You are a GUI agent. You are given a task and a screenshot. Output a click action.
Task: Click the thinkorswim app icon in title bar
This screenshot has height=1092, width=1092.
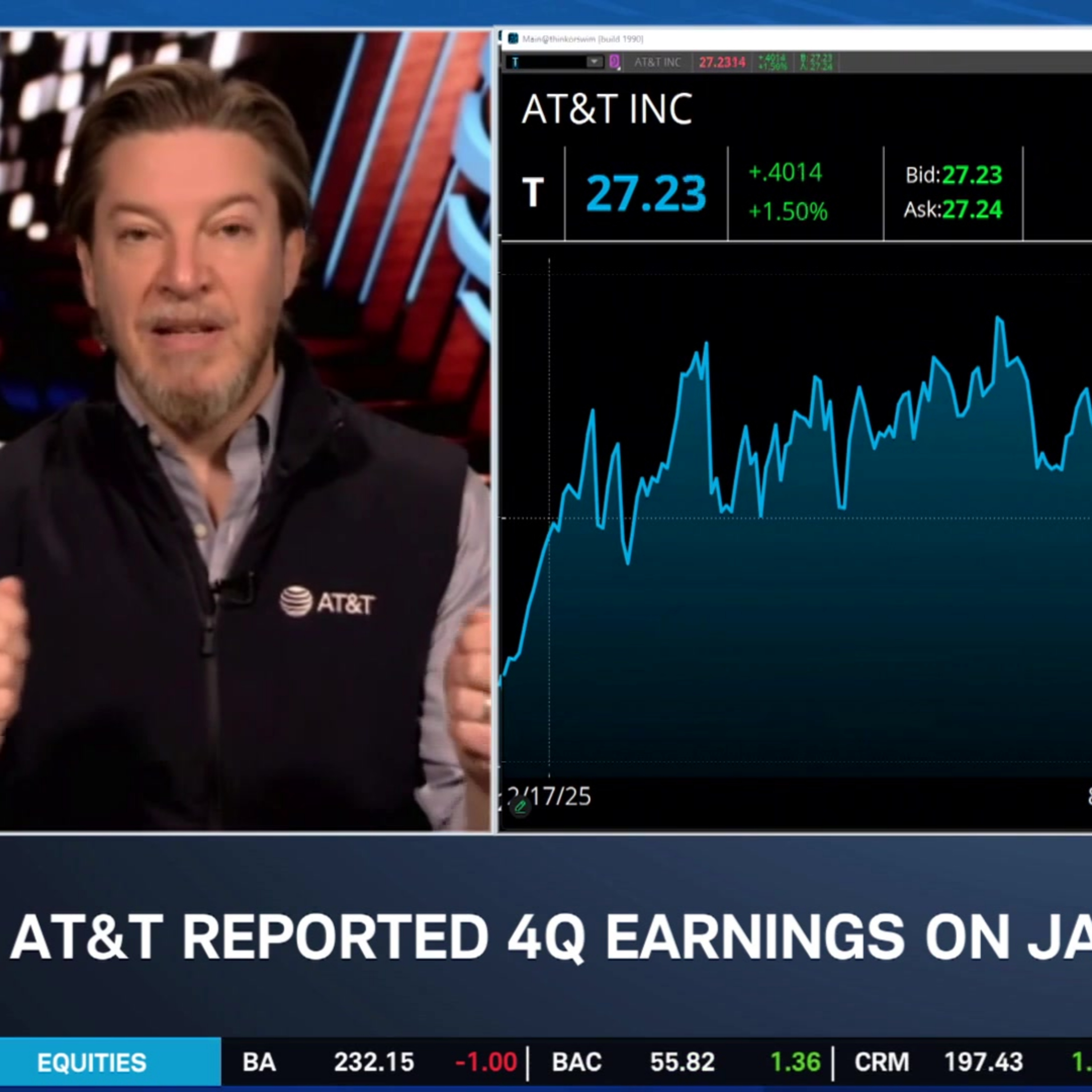click(x=513, y=39)
